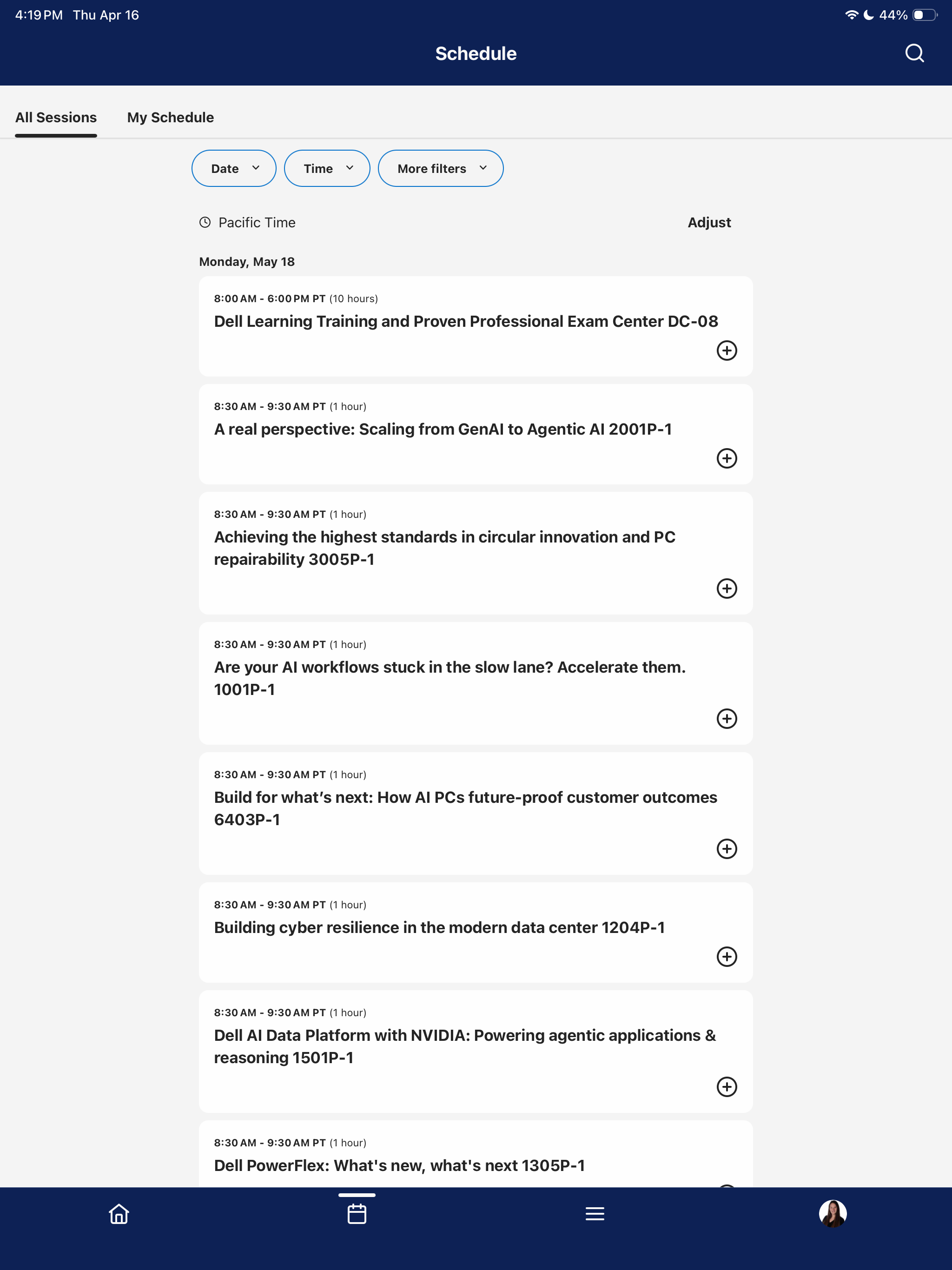Add circular innovation session to schedule
Image resolution: width=952 pixels, height=1270 pixels.
[727, 589]
